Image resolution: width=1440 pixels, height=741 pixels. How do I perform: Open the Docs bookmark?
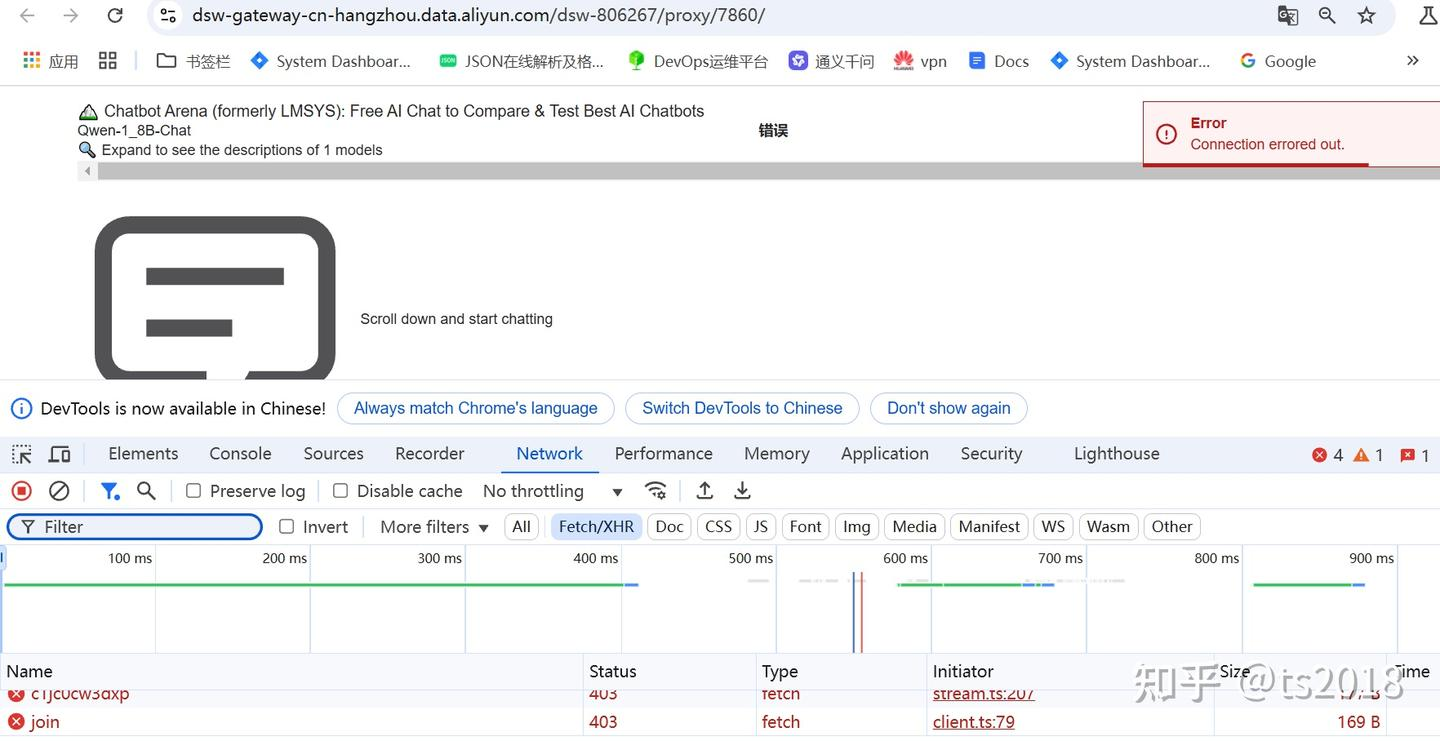(x=999, y=61)
